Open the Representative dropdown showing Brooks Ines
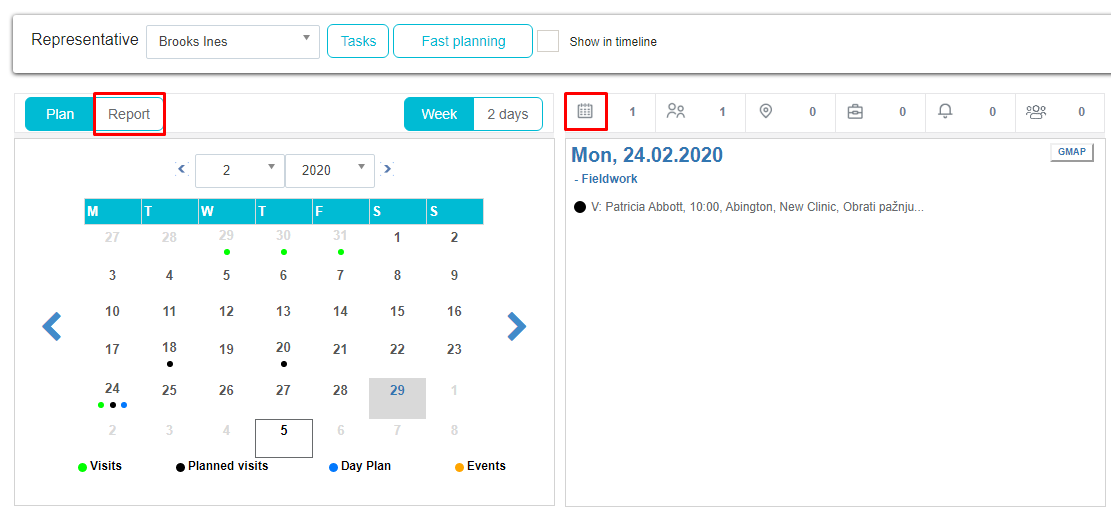This screenshot has width=1111, height=511. (233, 42)
